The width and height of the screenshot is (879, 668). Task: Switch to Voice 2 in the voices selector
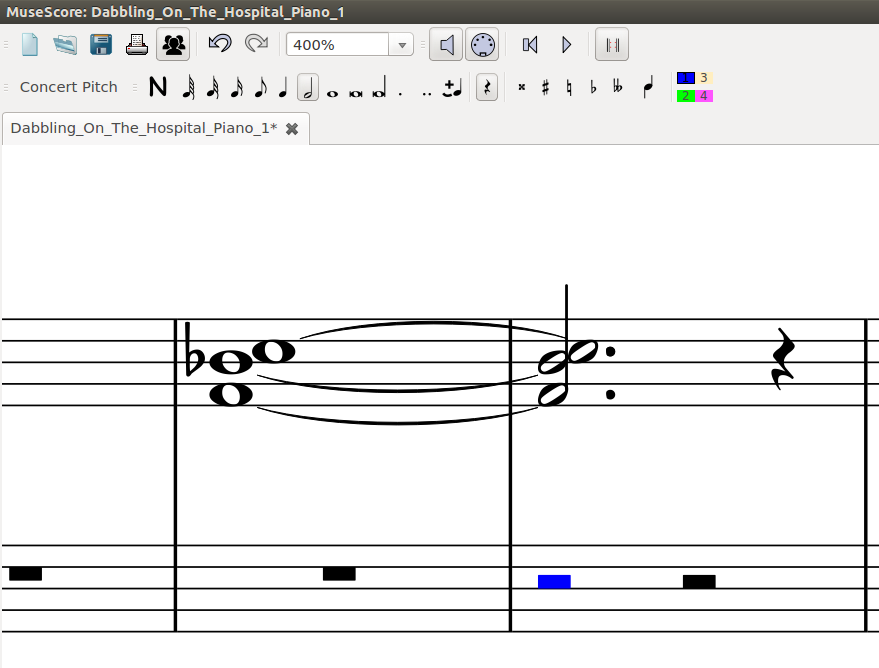685,95
